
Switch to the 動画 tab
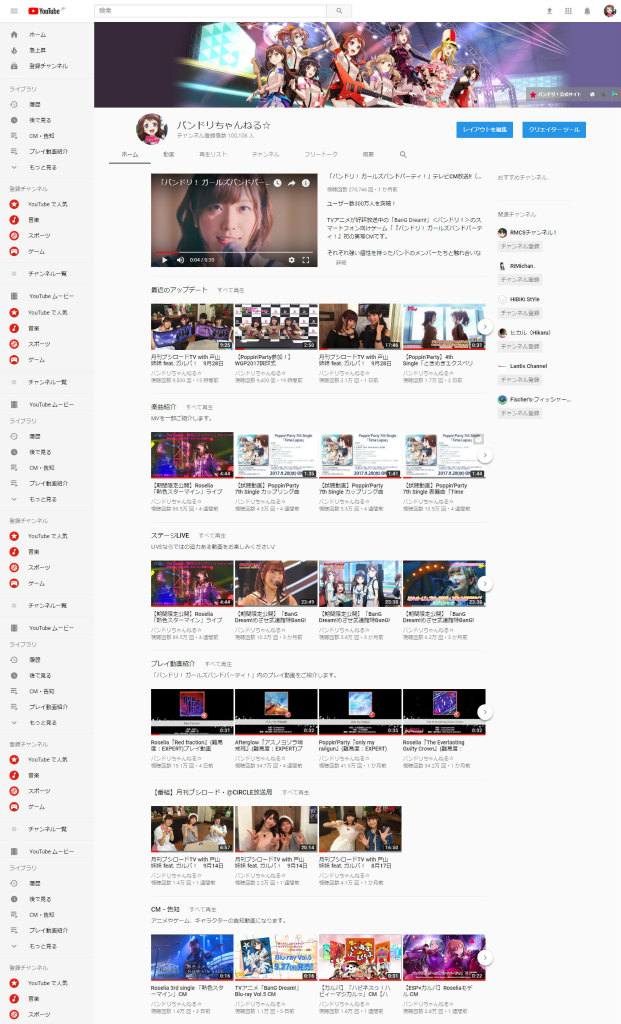coord(168,155)
